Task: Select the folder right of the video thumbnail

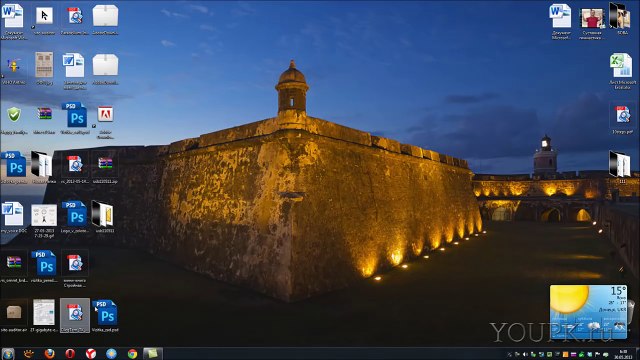Action: (620, 16)
